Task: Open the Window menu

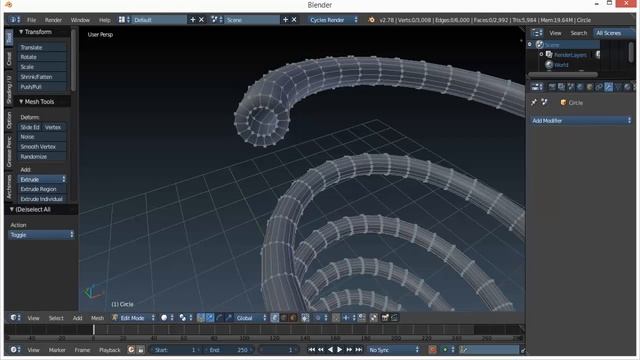Action: (x=80, y=20)
